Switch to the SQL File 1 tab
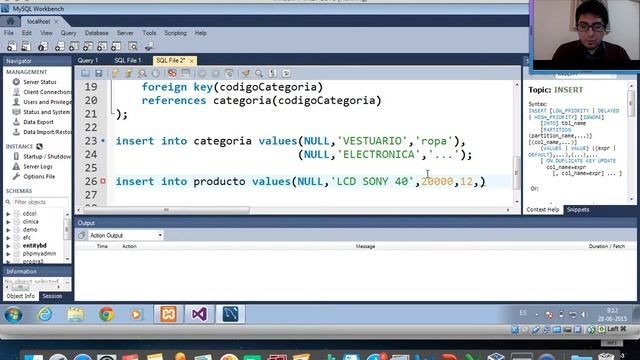Screen dimensions: 640x360 coord(127,60)
